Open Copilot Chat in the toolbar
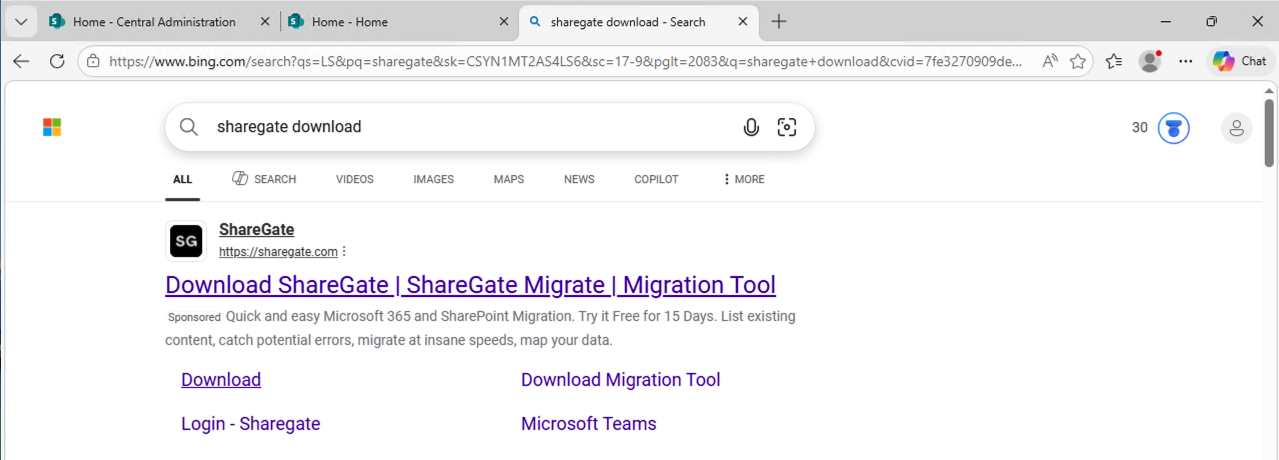The height and width of the screenshot is (460, 1279). [x=1240, y=61]
